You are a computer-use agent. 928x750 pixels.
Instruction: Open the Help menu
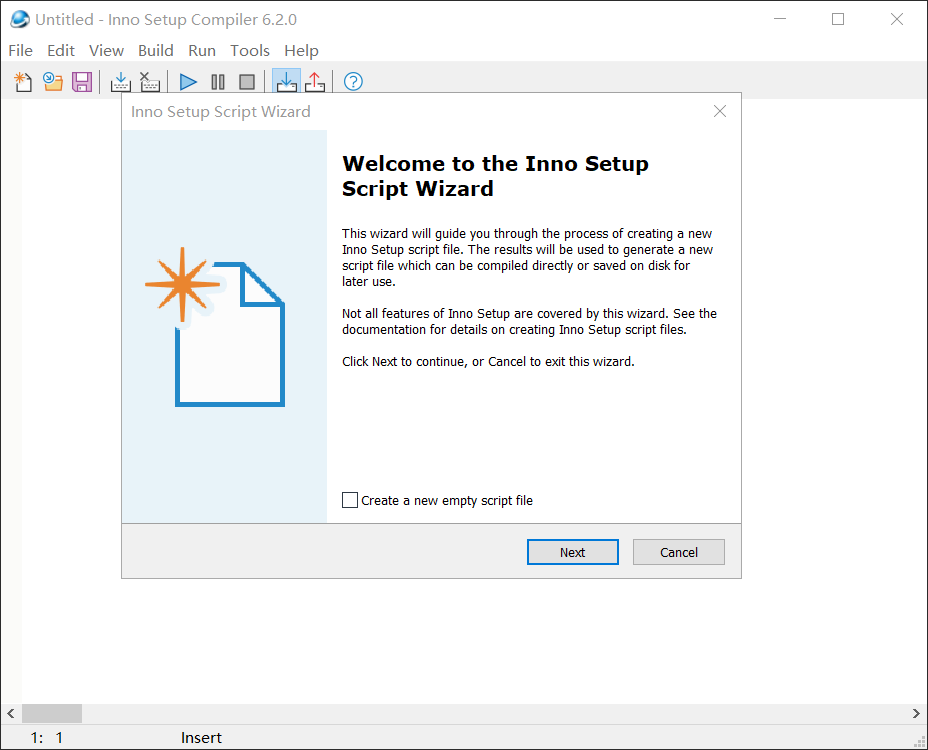(x=301, y=51)
